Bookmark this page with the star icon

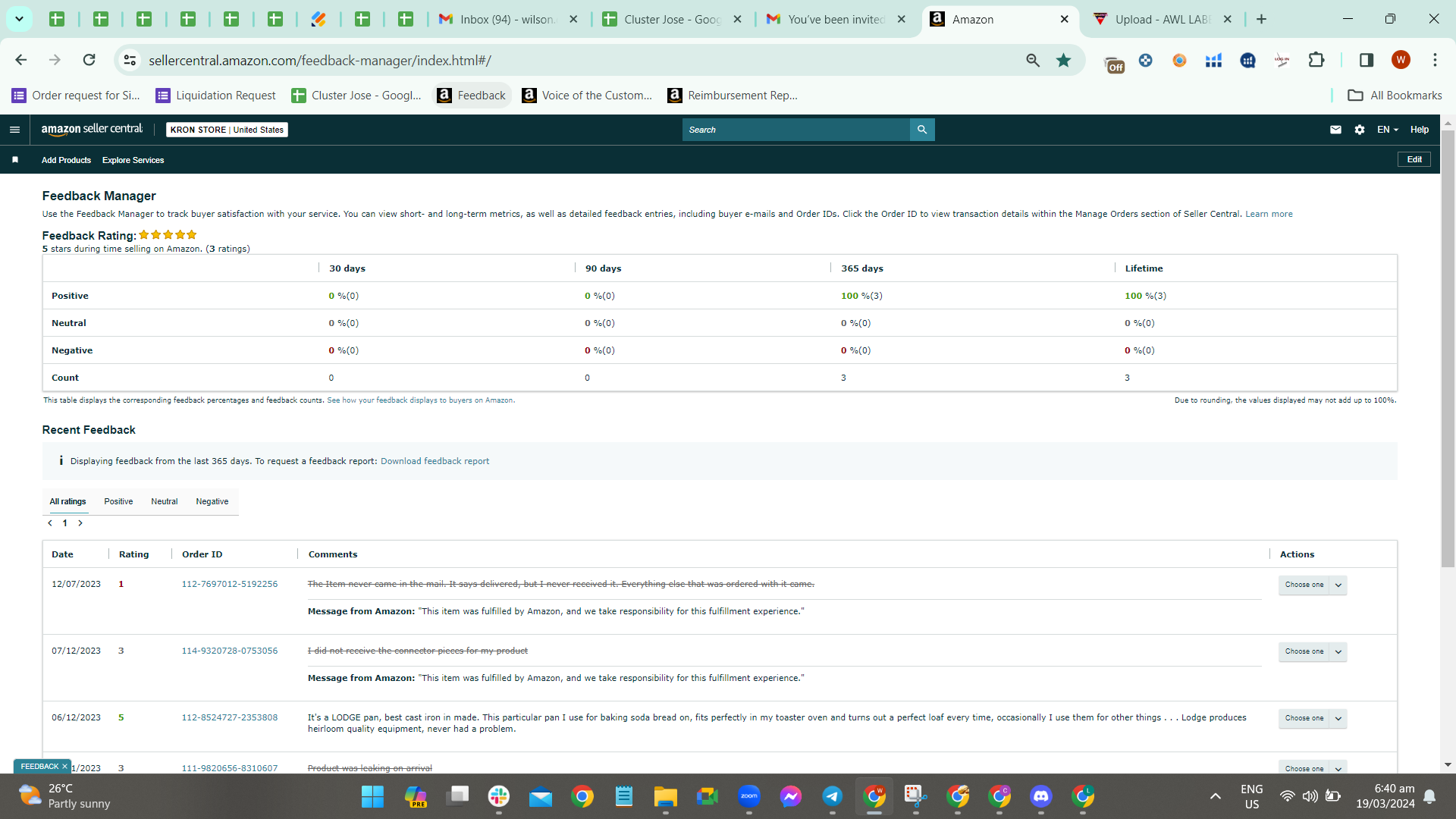pos(1063,60)
